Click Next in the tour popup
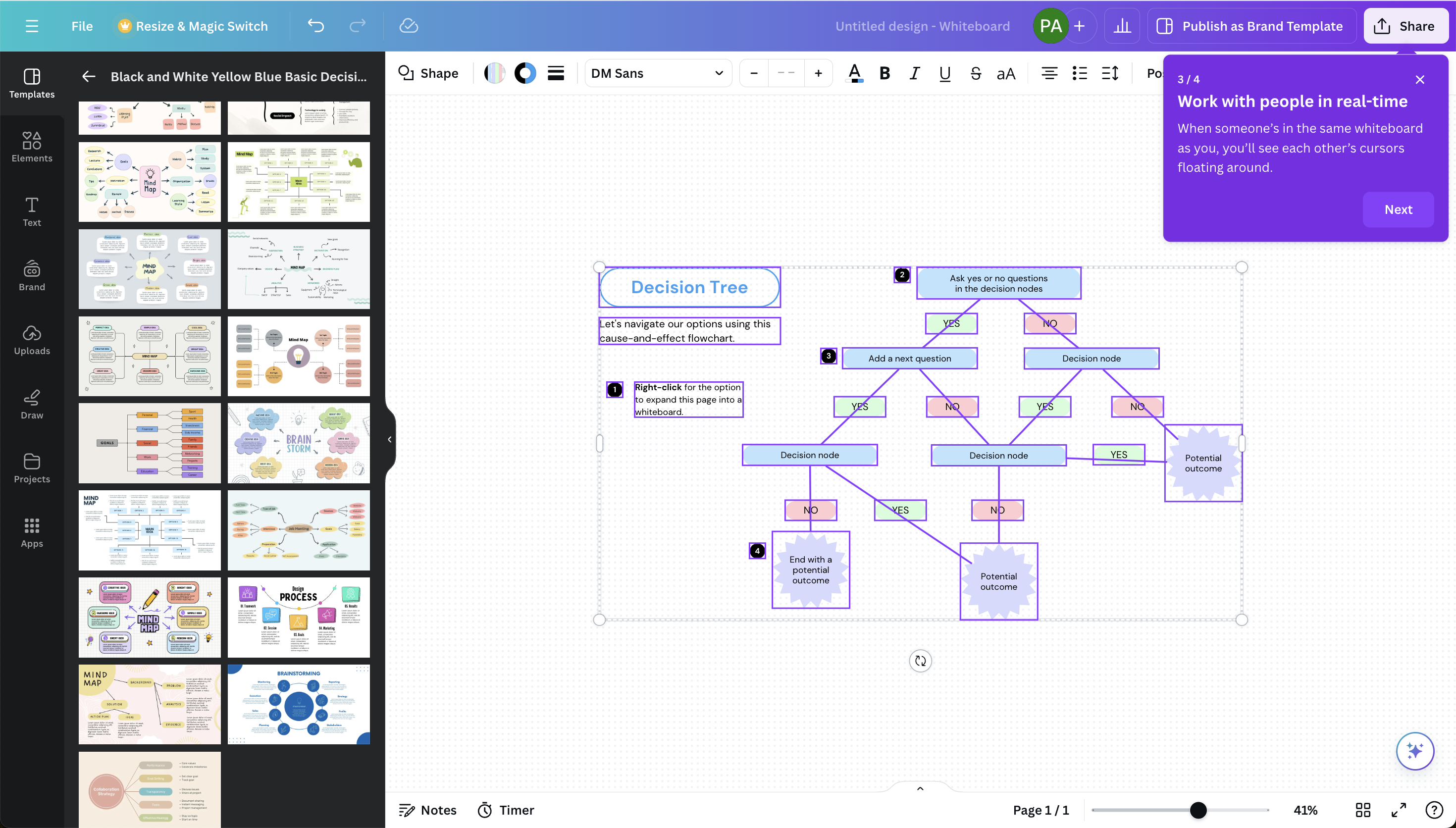 (1398, 209)
